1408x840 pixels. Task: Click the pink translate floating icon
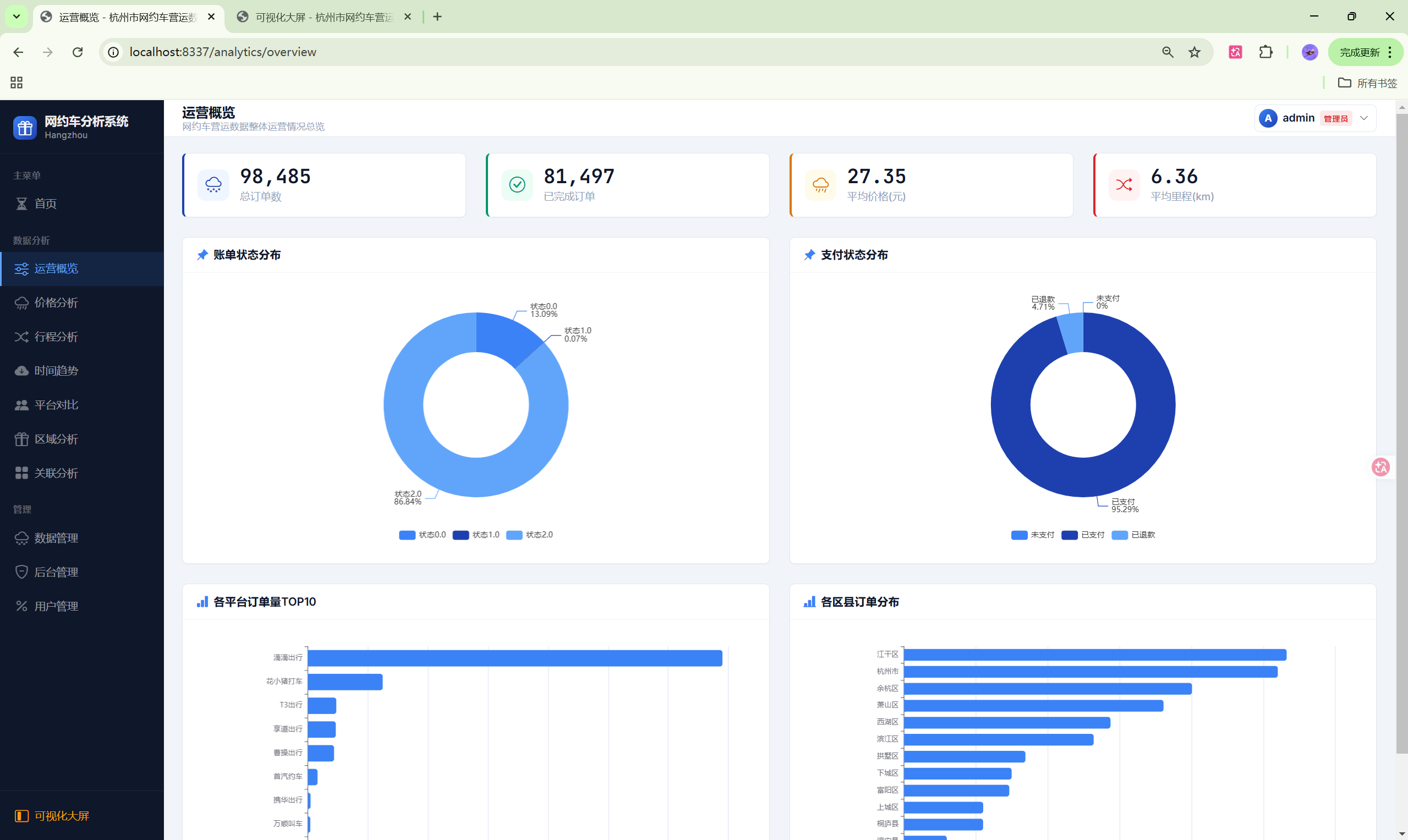click(1381, 467)
